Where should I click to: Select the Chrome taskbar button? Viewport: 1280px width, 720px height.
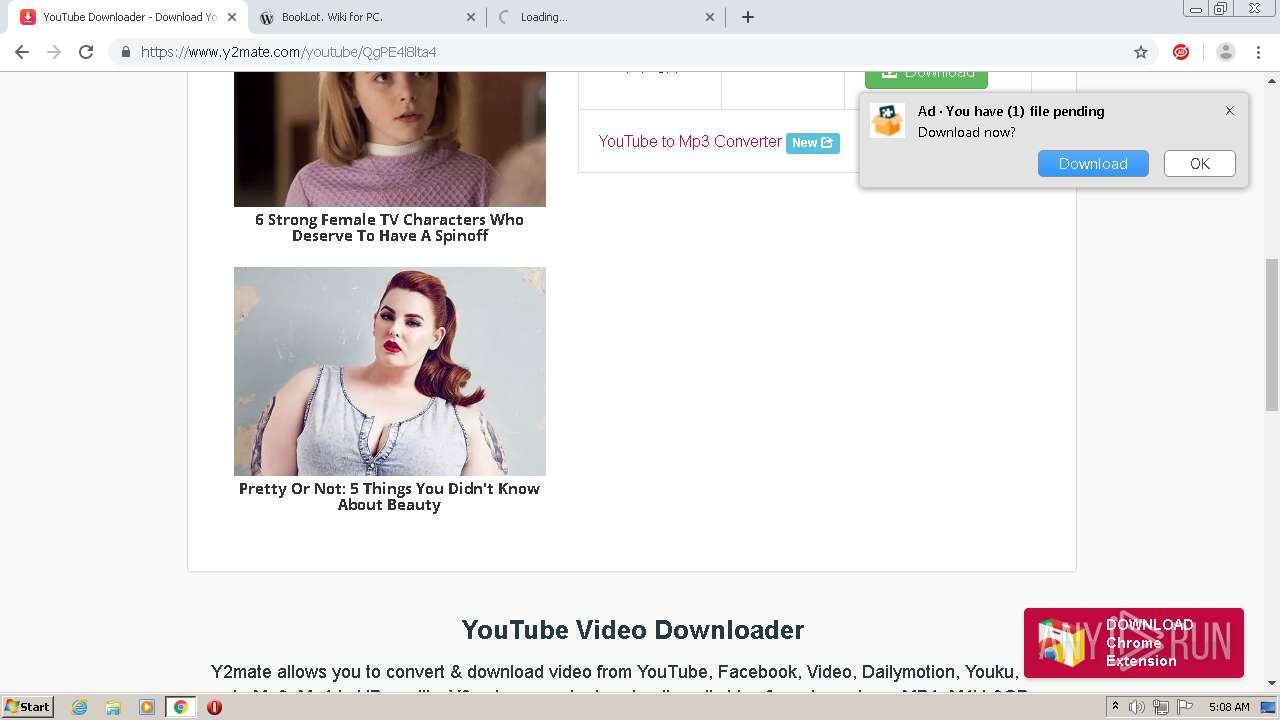pyautogui.click(x=180, y=707)
